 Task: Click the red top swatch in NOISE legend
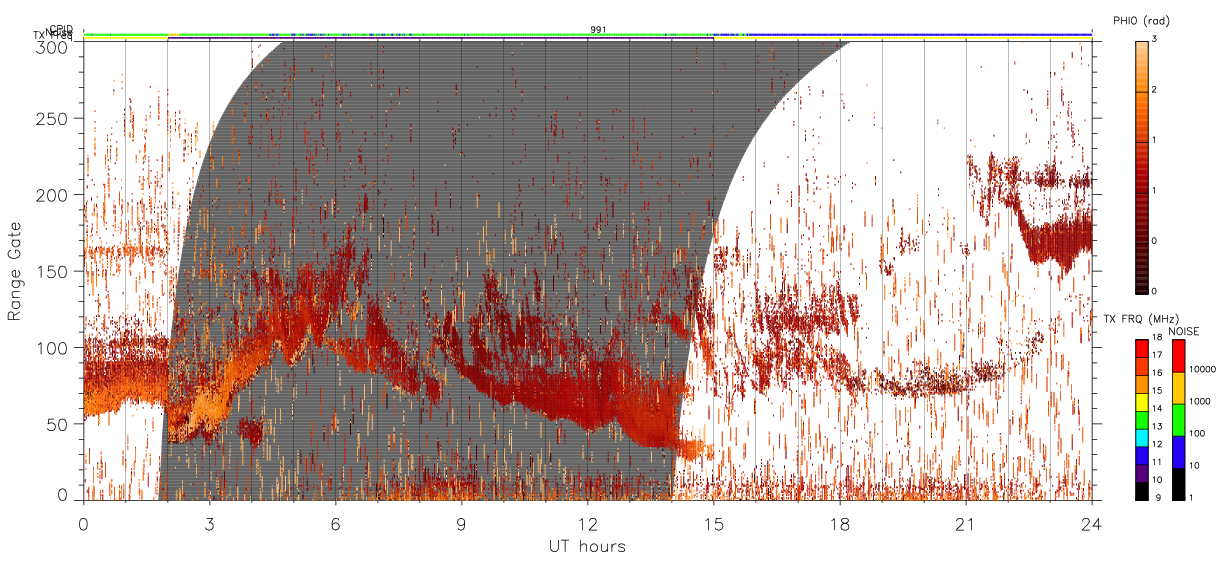pos(1178,356)
